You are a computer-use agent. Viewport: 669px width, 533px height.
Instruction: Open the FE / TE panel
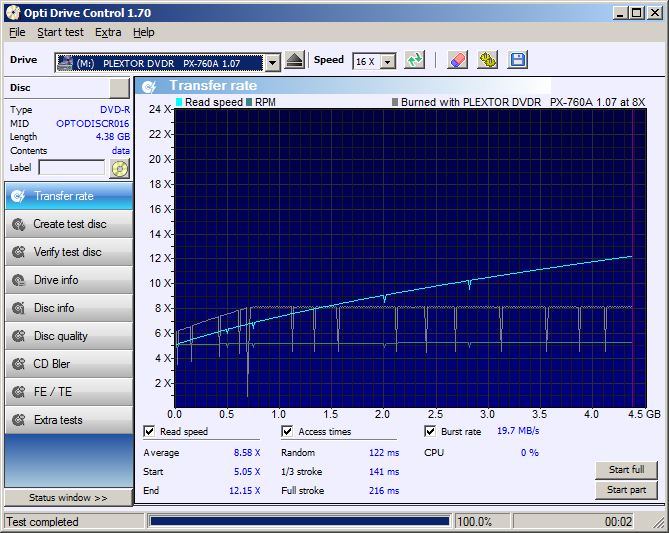69,392
